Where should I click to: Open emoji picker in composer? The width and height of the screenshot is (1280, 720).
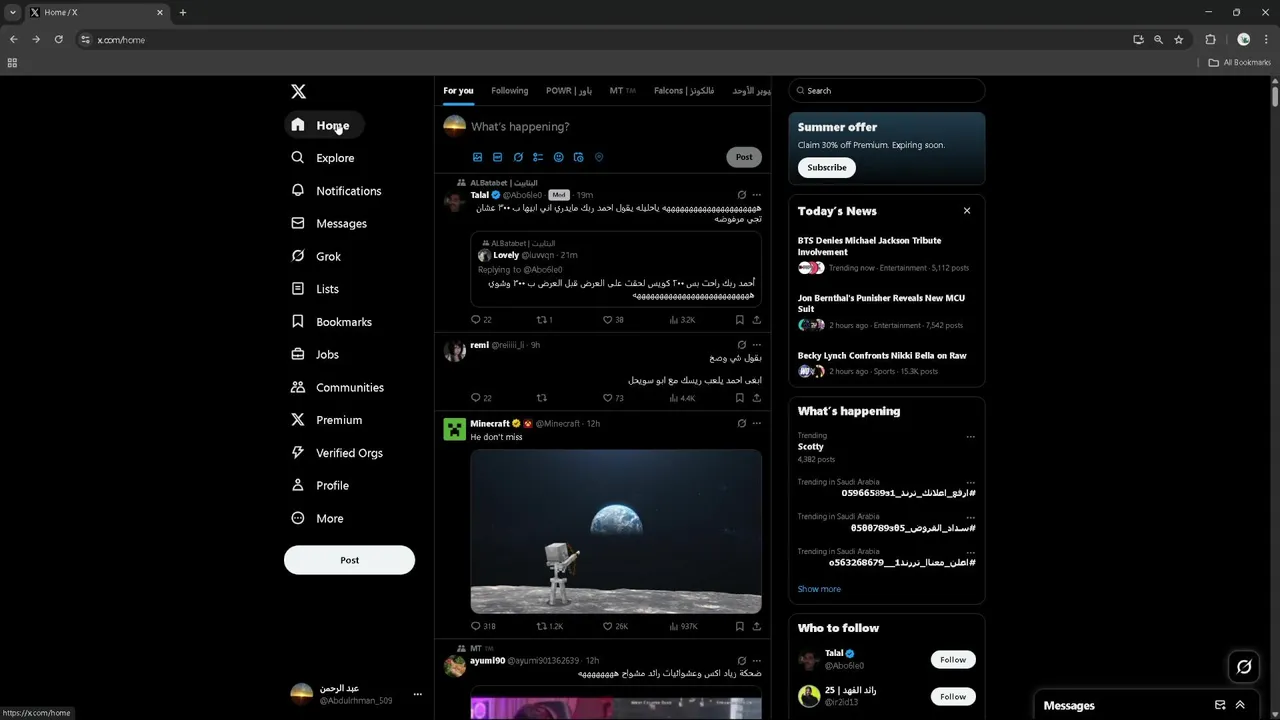point(558,157)
